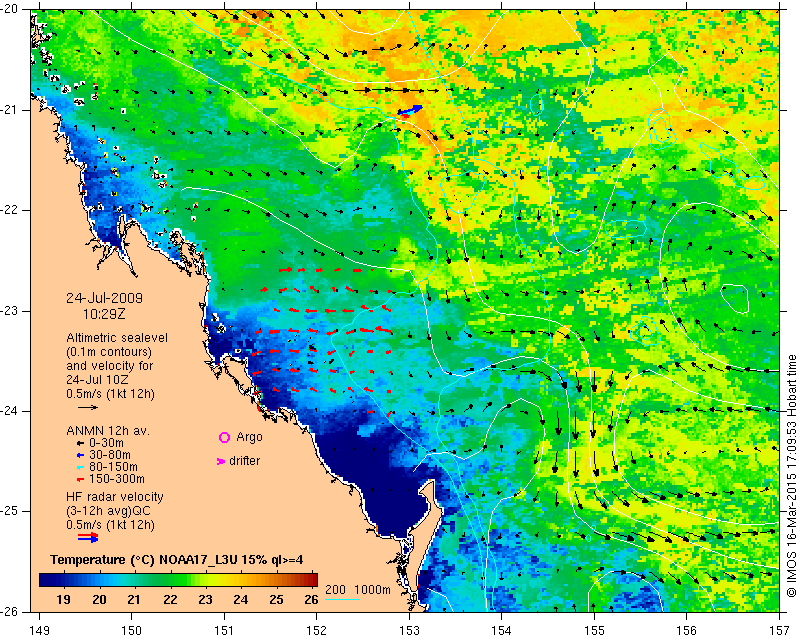
Task: Click the date label 24-Jul-2009
Action: 105,298
